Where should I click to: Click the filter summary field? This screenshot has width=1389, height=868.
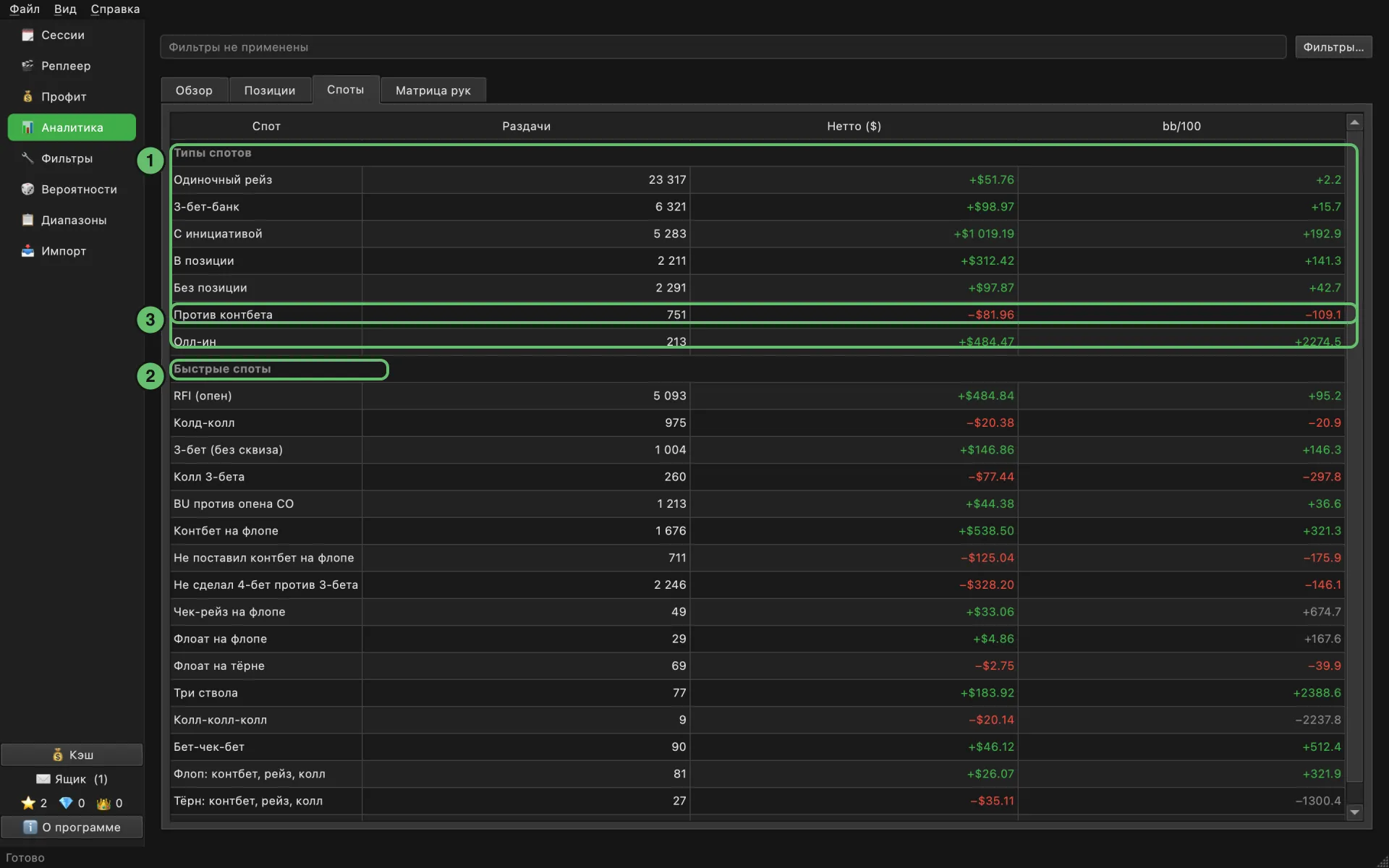[x=723, y=47]
